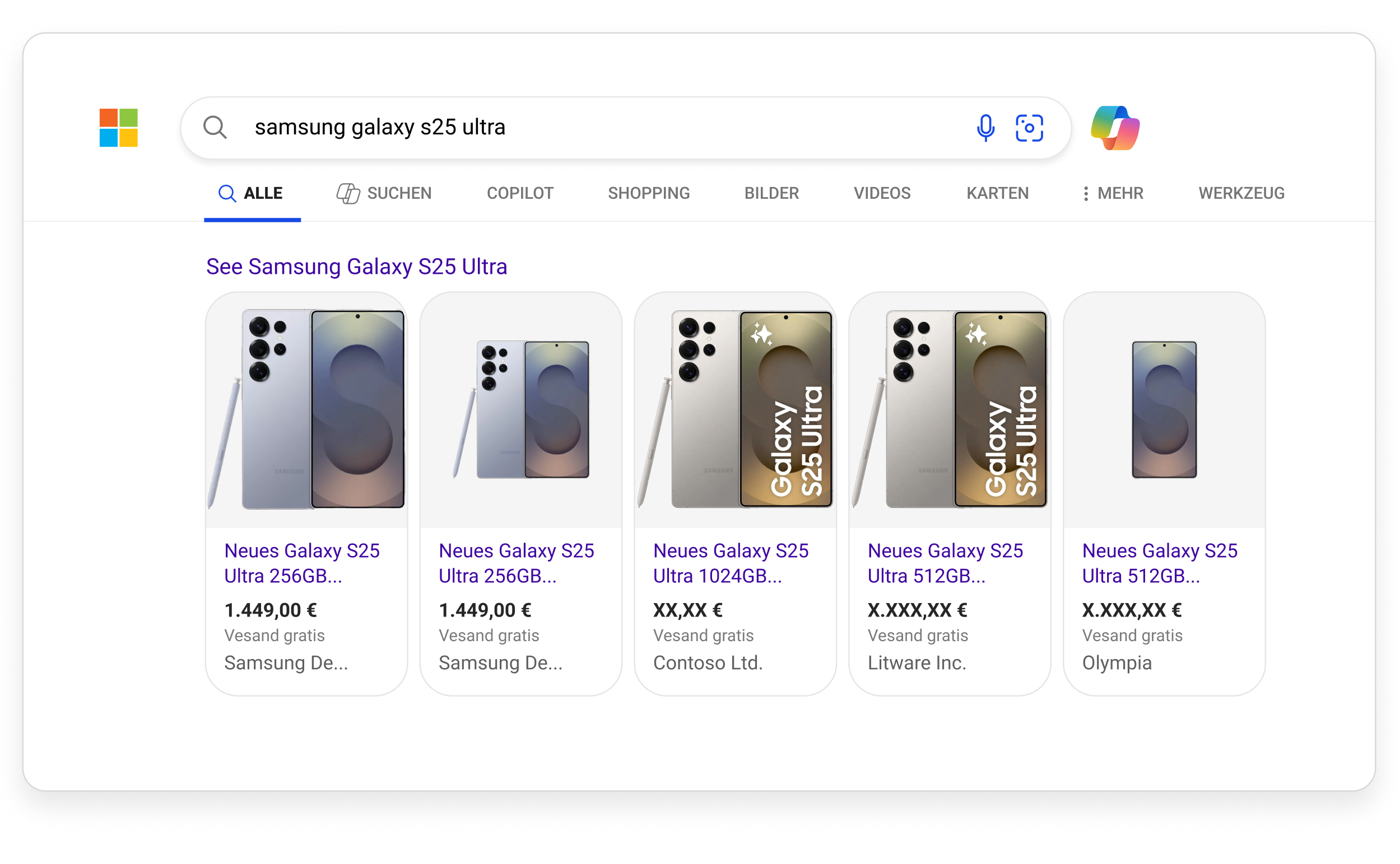Click the magnifier icon on the Alle tab
The height and width of the screenshot is (864, 1400).
(x=227, y=194)
